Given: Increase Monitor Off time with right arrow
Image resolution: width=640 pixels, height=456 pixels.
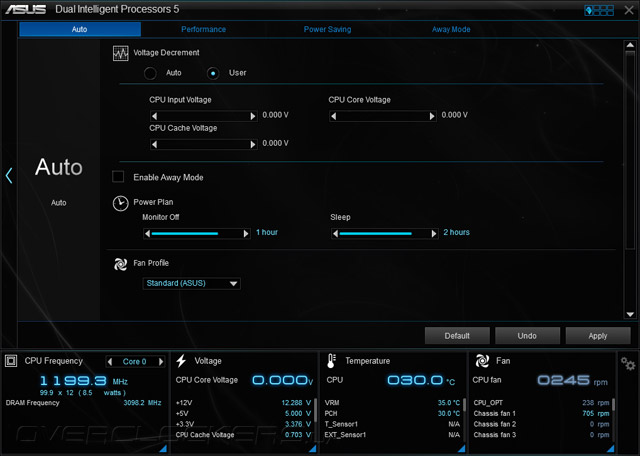Looking at the screenshot, I should click(246, 234).
